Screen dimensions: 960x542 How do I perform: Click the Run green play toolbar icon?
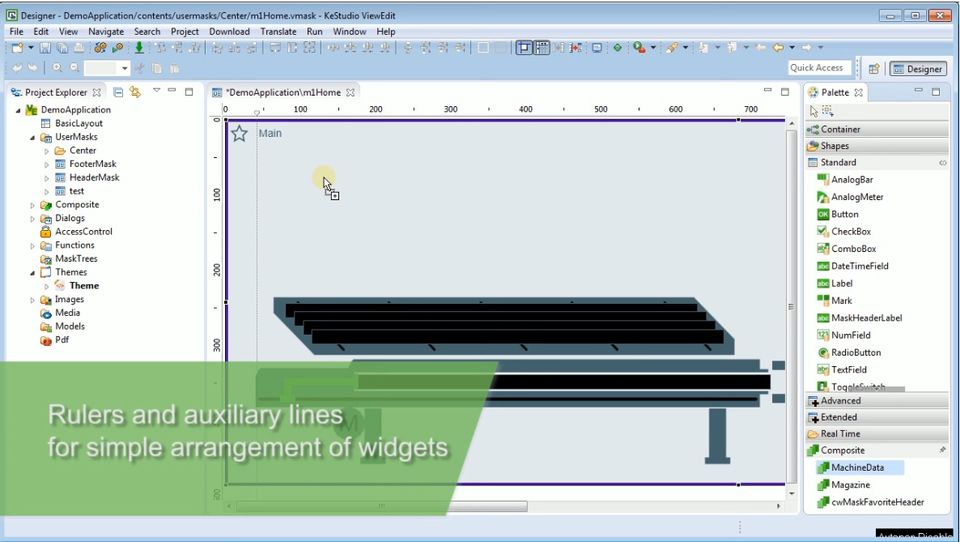coord(639,47)
